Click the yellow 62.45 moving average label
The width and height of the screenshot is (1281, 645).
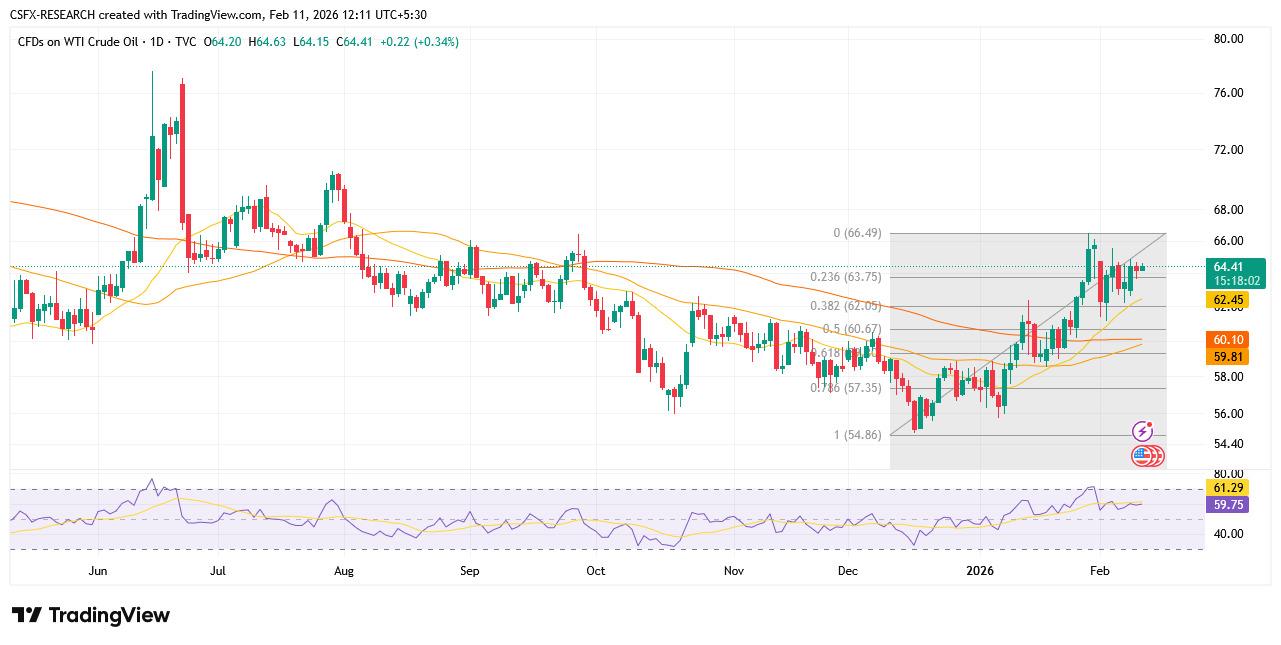click(x=1227, y=299)
